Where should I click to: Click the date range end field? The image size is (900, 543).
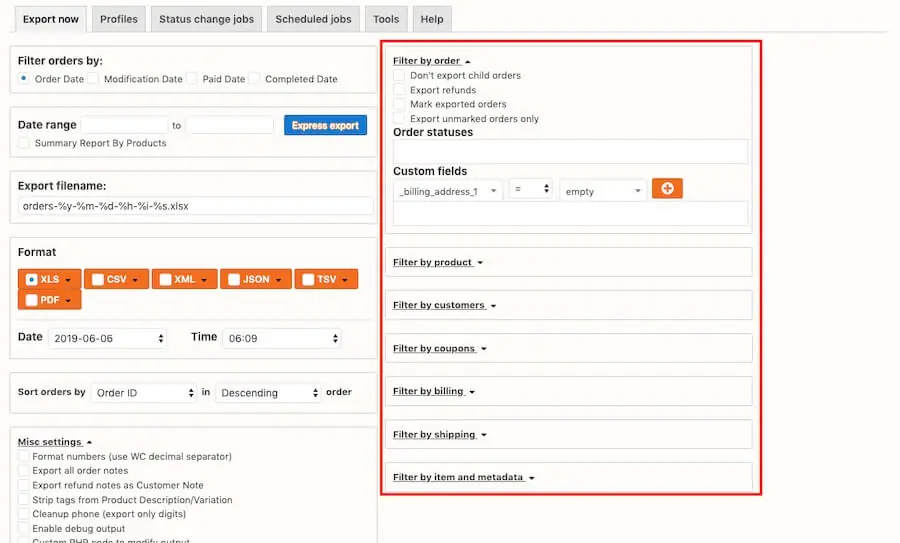pos(230,125)
